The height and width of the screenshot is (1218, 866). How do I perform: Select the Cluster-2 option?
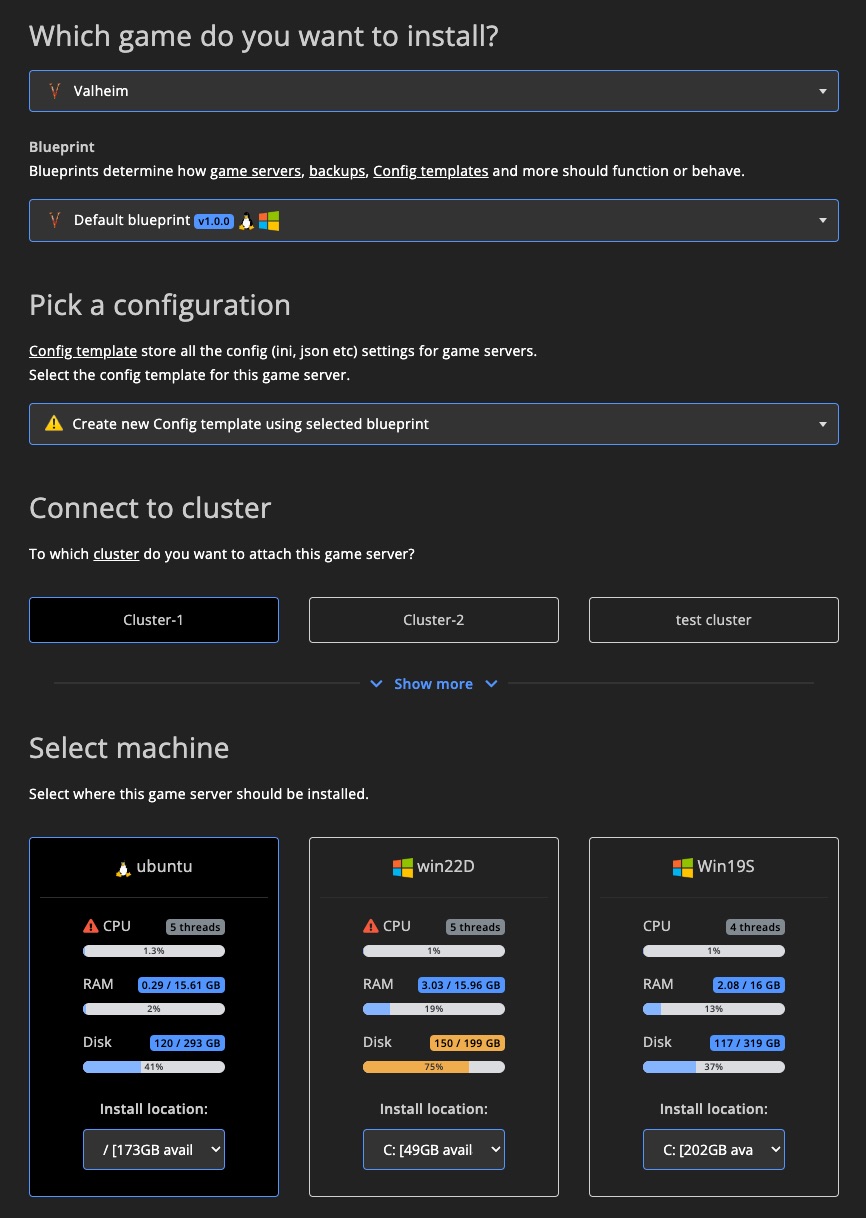(x=433, y=620)
